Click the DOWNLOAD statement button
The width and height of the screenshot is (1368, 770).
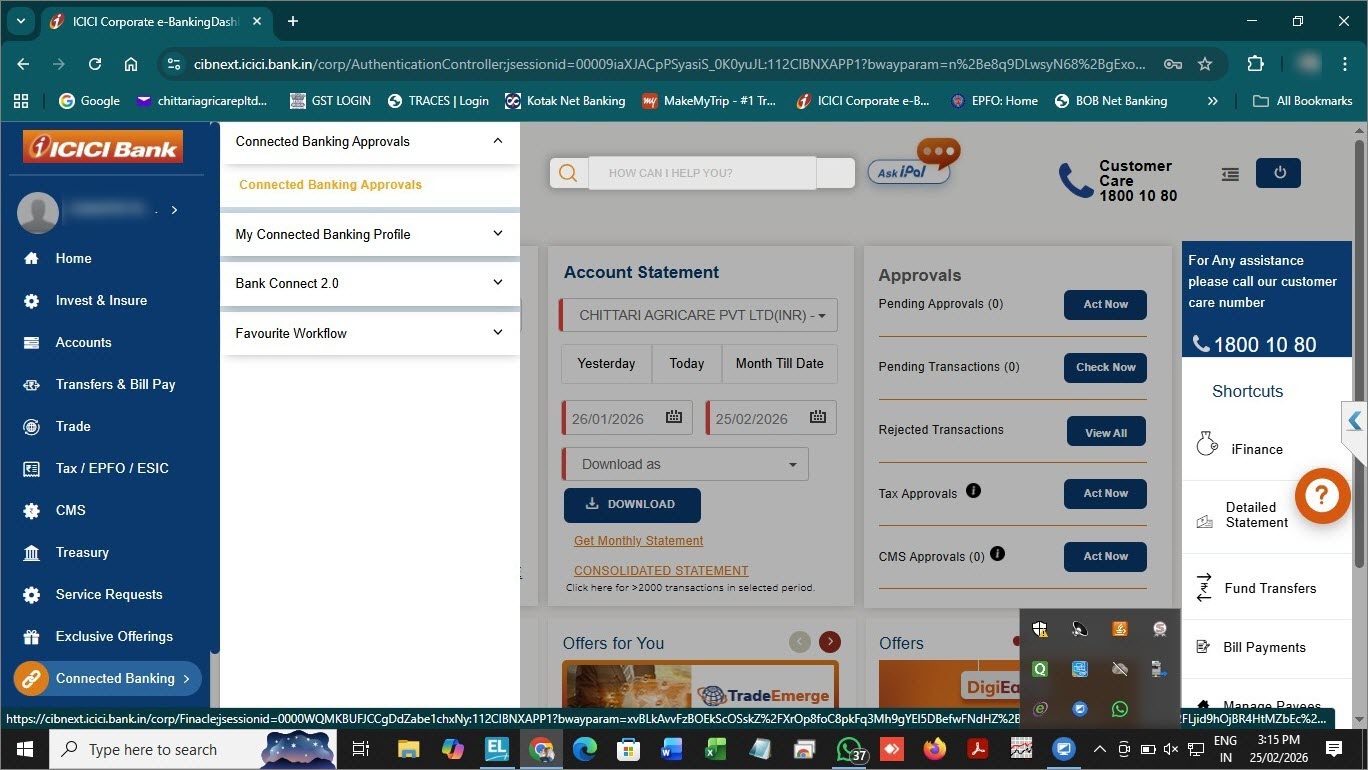pyautogui.click(x=632, y=505)
